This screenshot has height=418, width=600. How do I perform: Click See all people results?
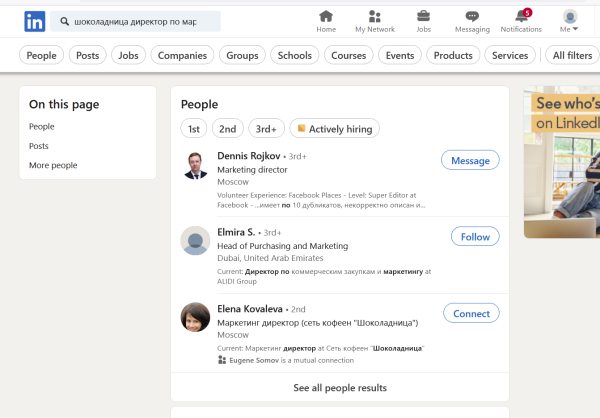(340, 387)
